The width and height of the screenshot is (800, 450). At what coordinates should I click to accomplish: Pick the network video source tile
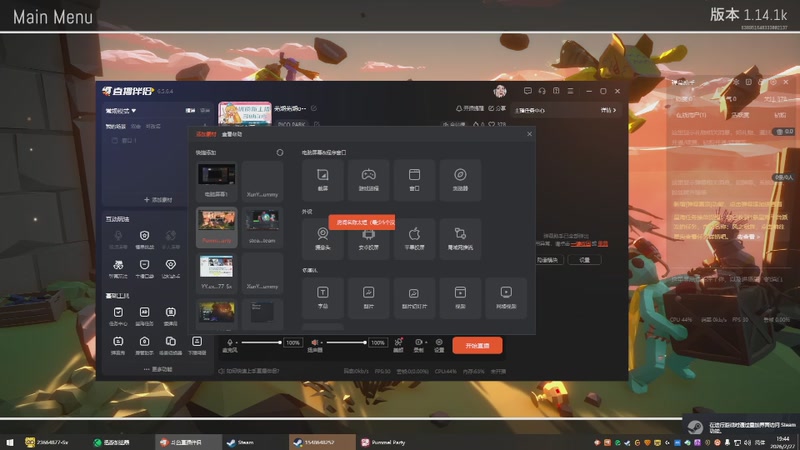pyautogui.click(x=506, y=298)
